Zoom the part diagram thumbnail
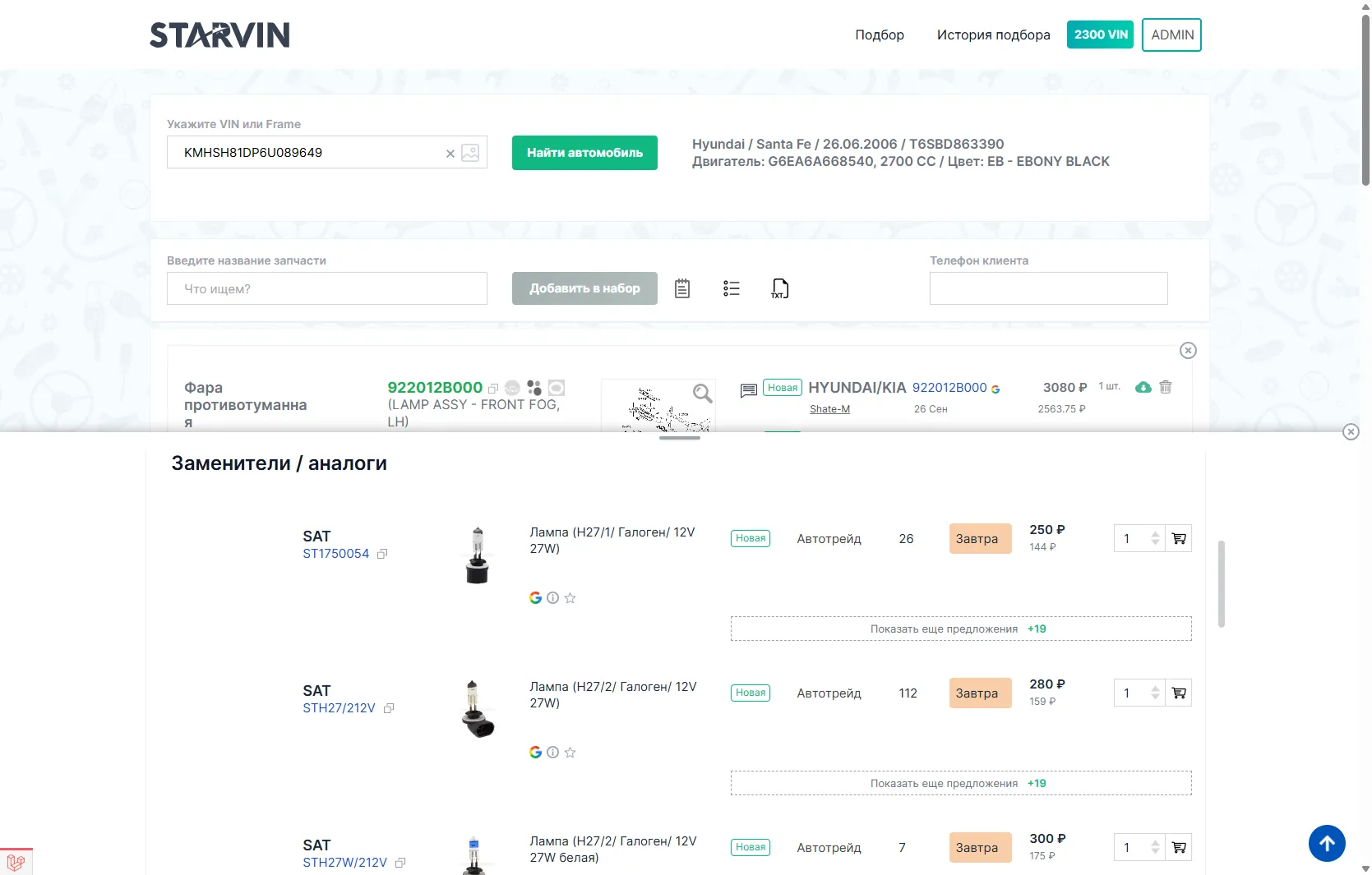This screenshot has height=875, width=1372. coord(702,394)
